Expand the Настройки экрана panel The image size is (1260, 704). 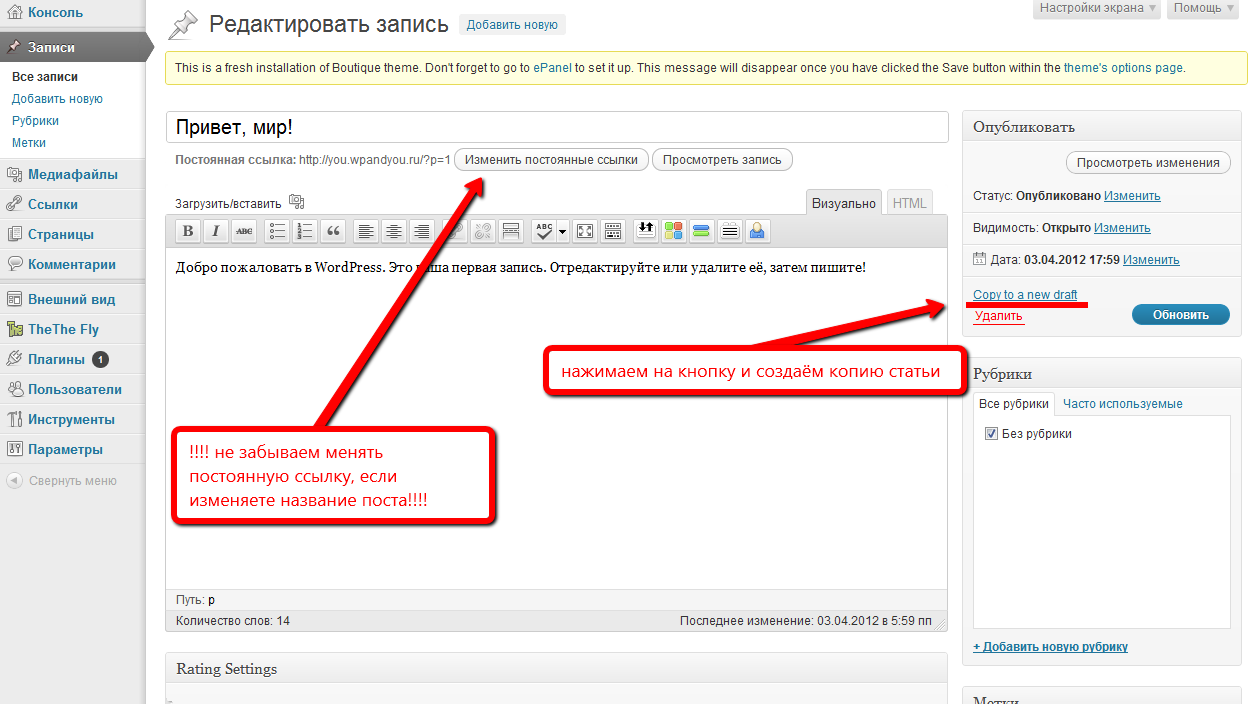click(x=1095, y=8)
